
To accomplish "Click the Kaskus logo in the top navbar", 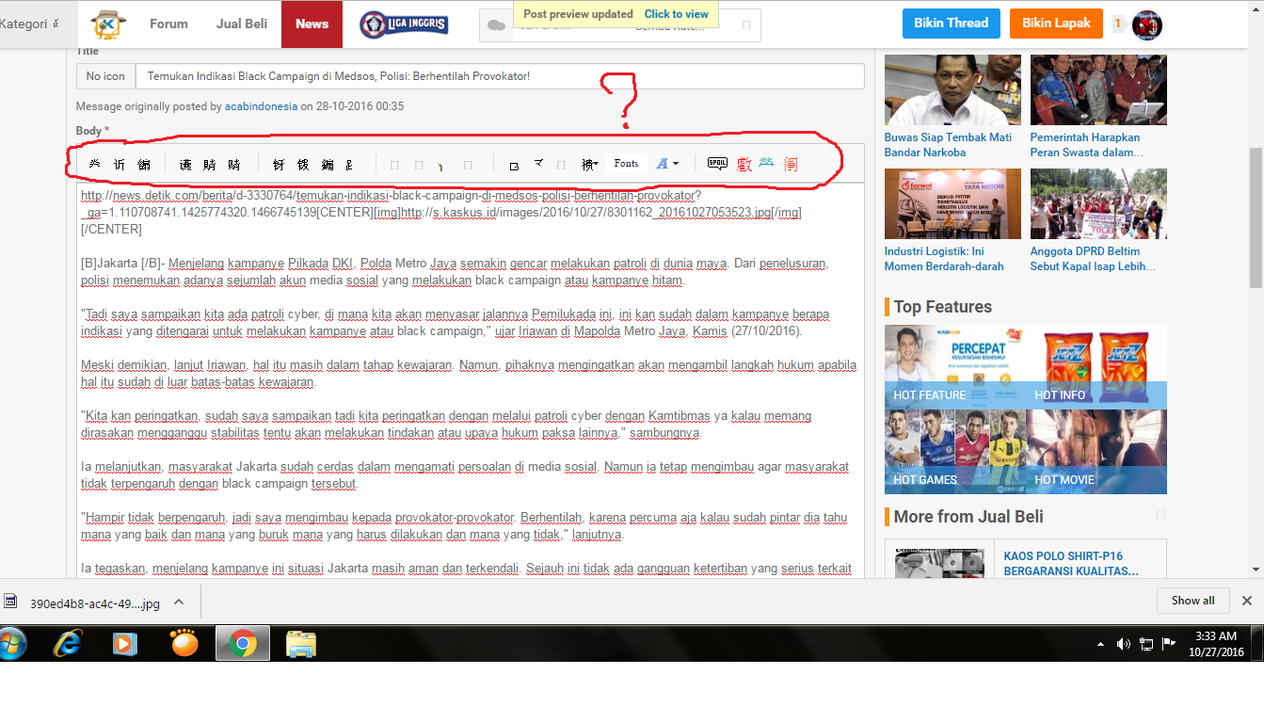I will click(107, 23).
